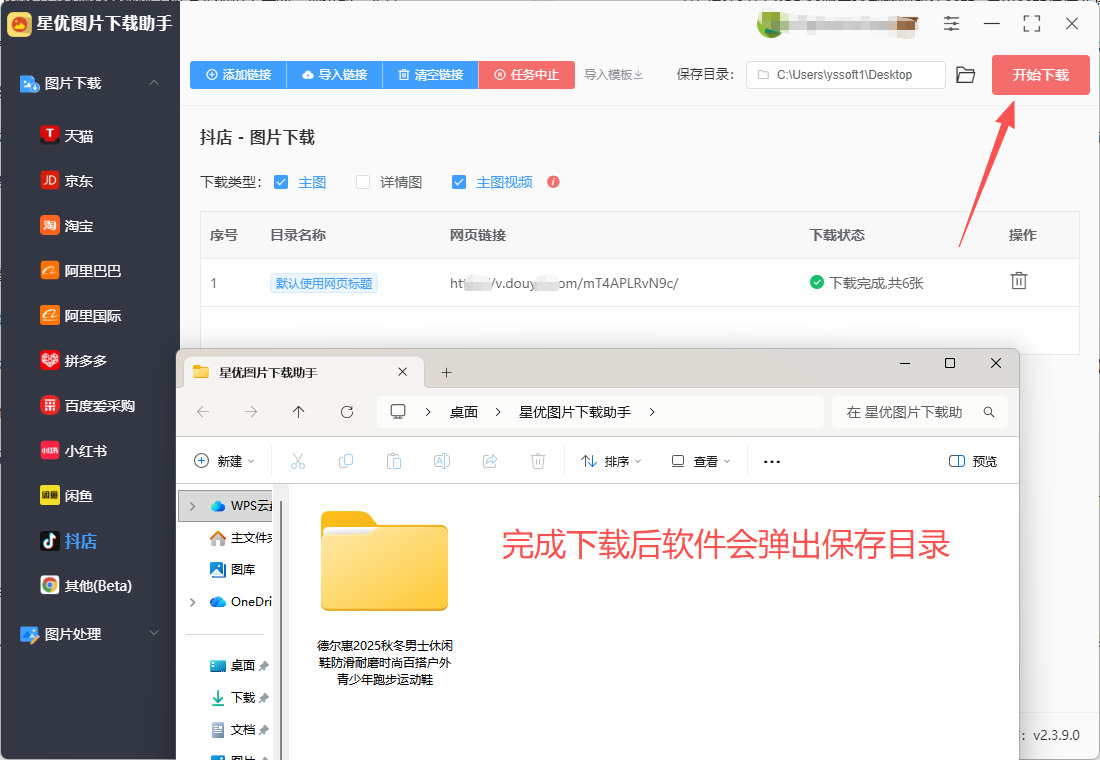The image size is (1100, 760).
Task: Toggle Explorer 预览 pane
Action: (x=973, y=461)
